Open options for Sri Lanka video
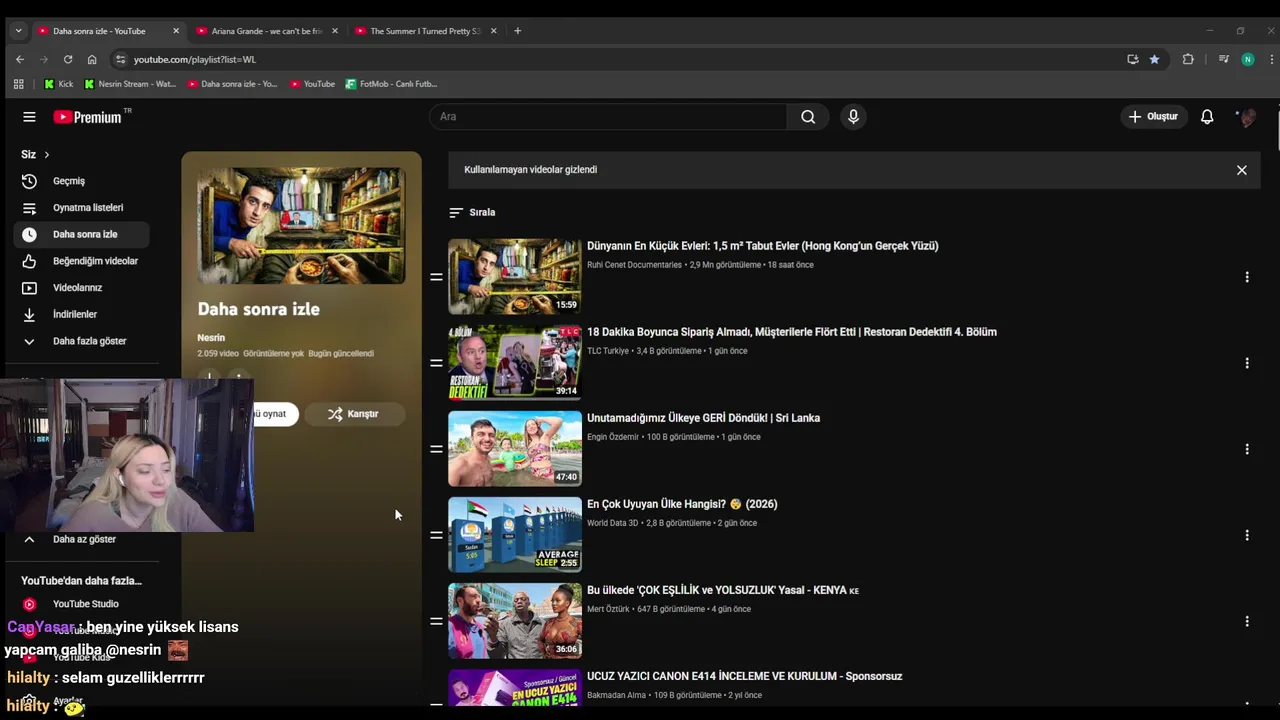This screenshot has width=1280, height=720. [x=1247, y=449]
